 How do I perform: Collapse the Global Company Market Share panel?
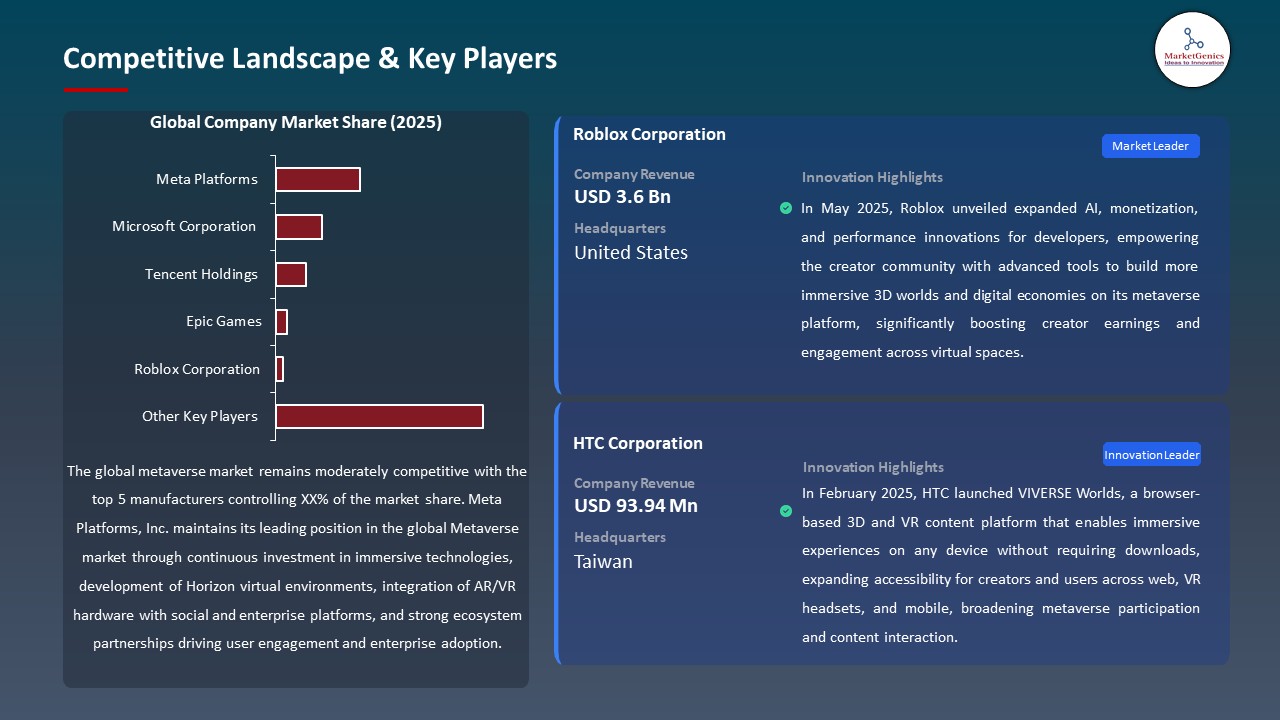[296, 122]
